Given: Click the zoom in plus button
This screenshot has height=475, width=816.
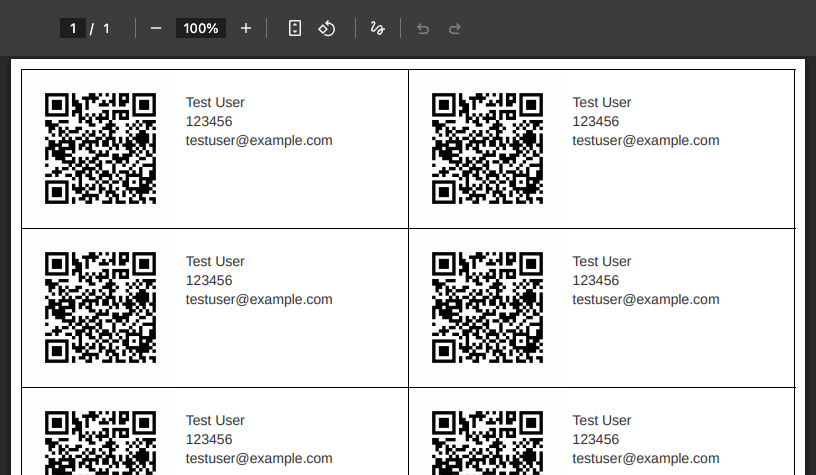Looking at the screenshot, I should tap(246, 28).
